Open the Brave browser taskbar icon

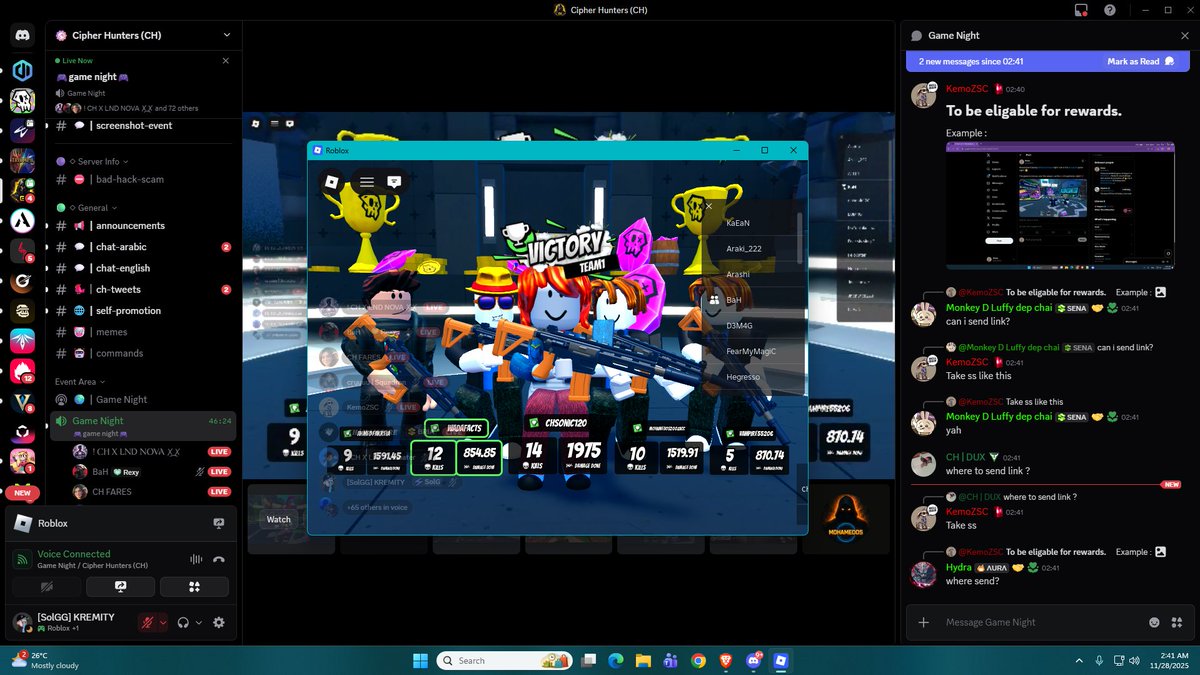[727, 660]
